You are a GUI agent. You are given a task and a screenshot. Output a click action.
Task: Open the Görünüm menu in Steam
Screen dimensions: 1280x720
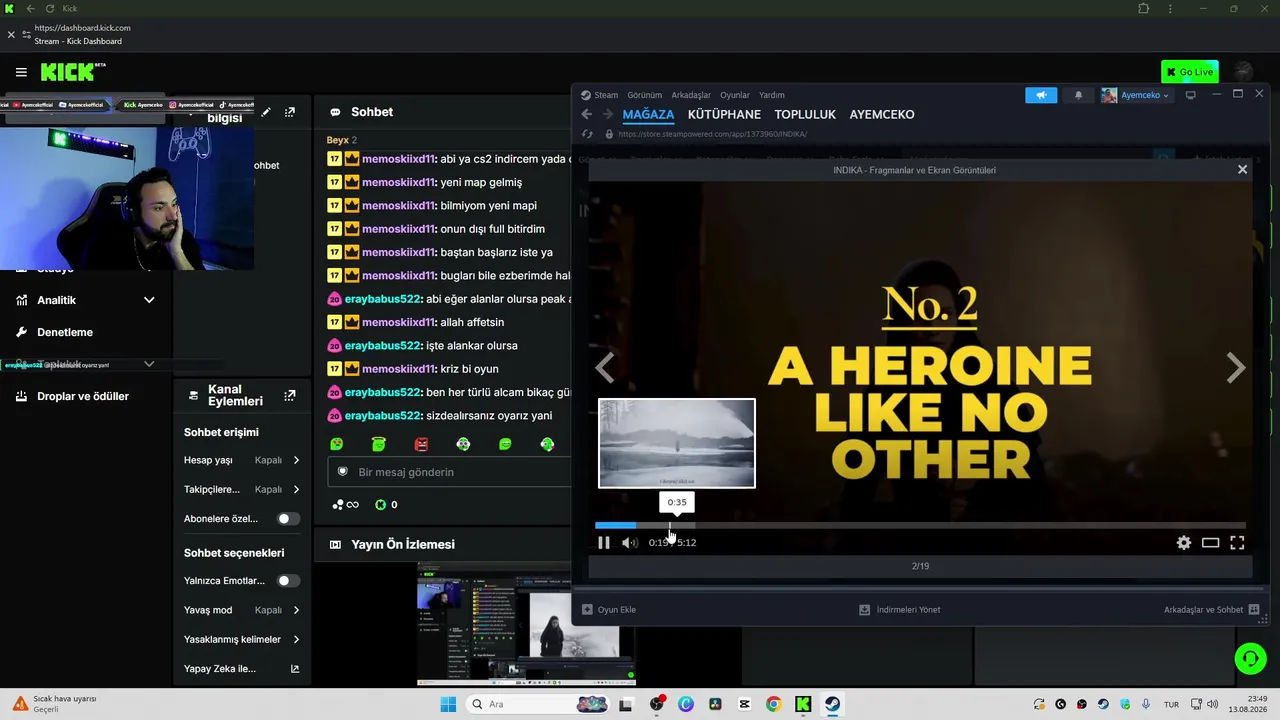(x=644, y=95)
